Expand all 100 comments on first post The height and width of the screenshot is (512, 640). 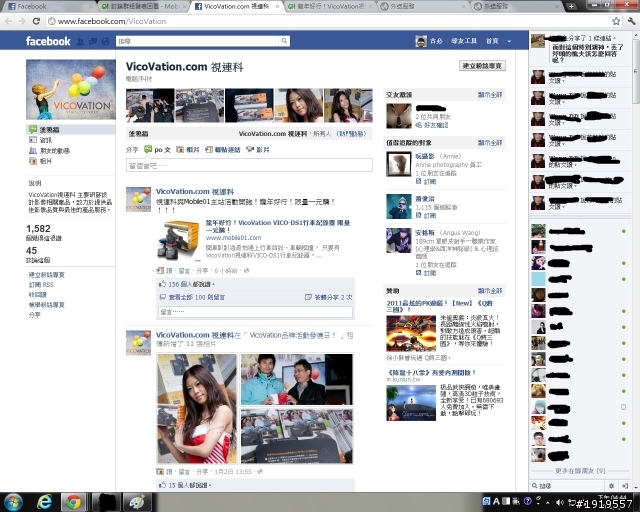pos(197,297)
